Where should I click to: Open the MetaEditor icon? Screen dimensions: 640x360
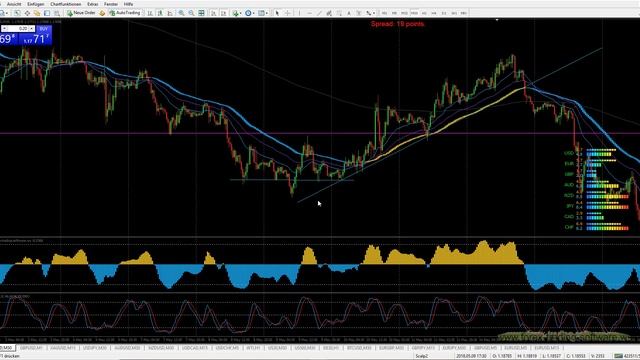click(102, 13)
